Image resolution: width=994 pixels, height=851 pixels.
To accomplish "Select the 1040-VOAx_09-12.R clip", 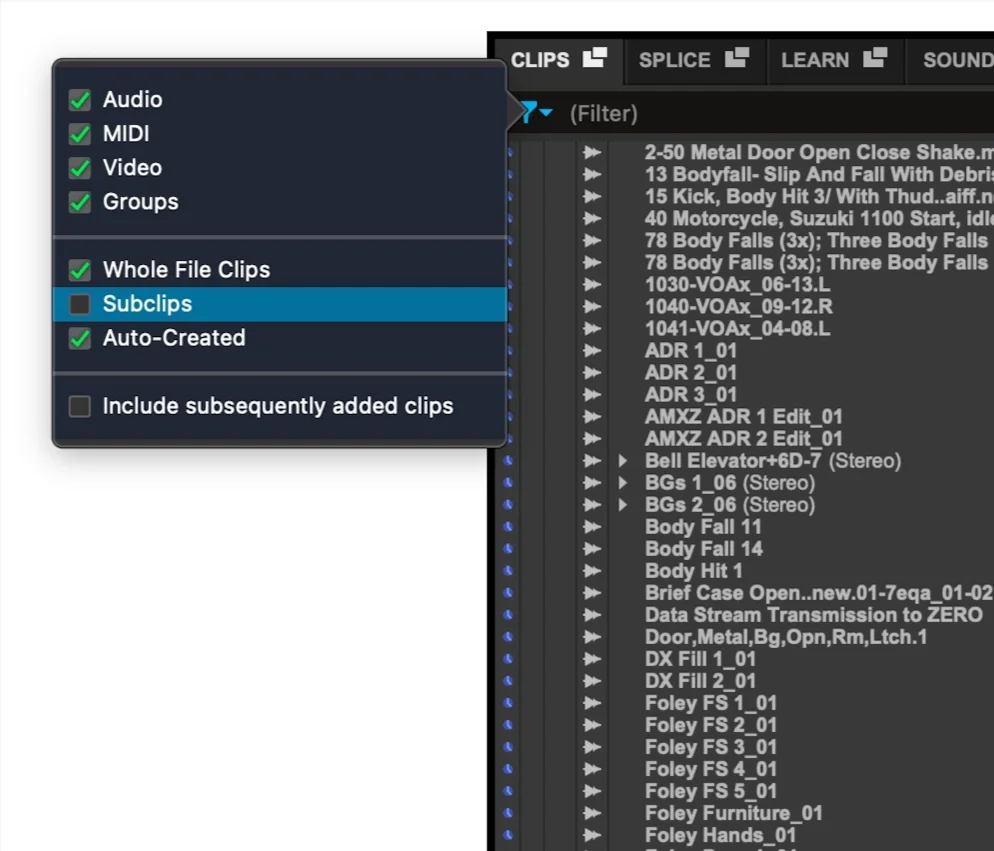I will point(739,307).
